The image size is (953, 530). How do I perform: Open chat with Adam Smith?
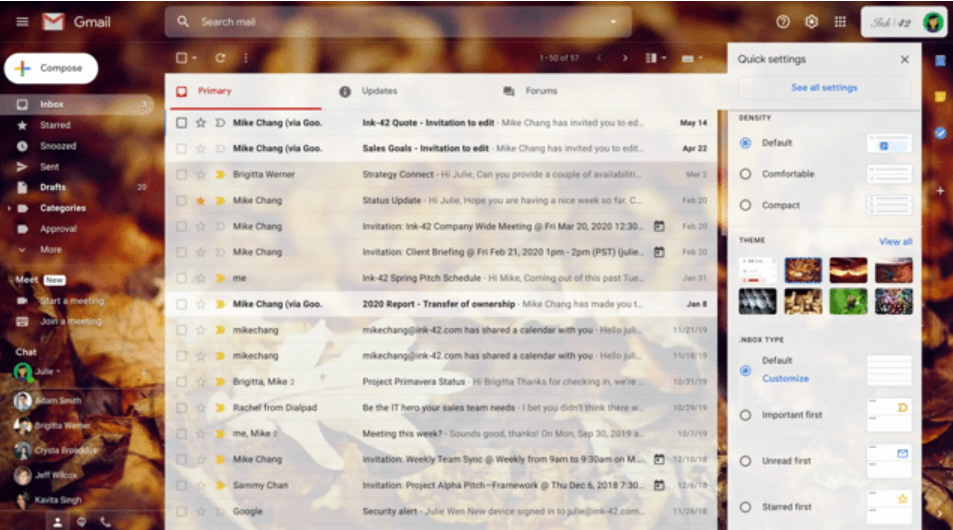[x=58, y=401]
